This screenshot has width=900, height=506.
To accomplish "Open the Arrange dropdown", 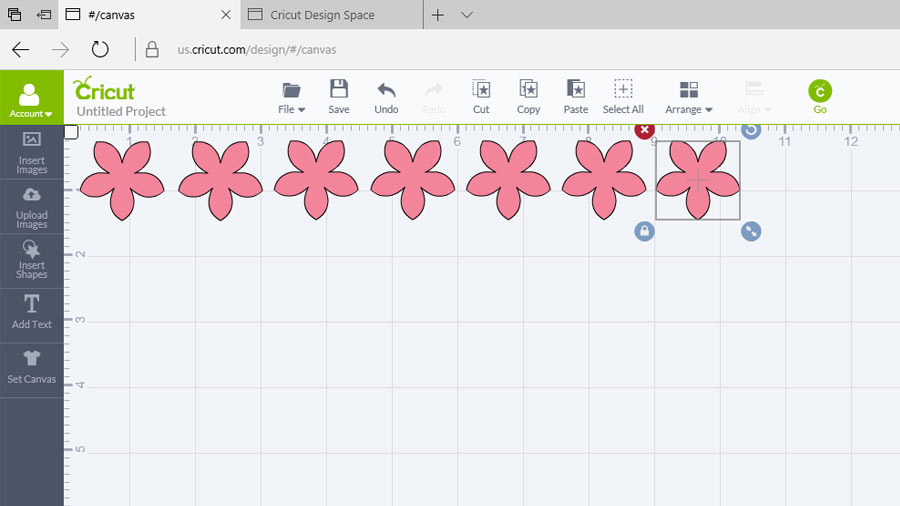I will [x=689, y=96].
